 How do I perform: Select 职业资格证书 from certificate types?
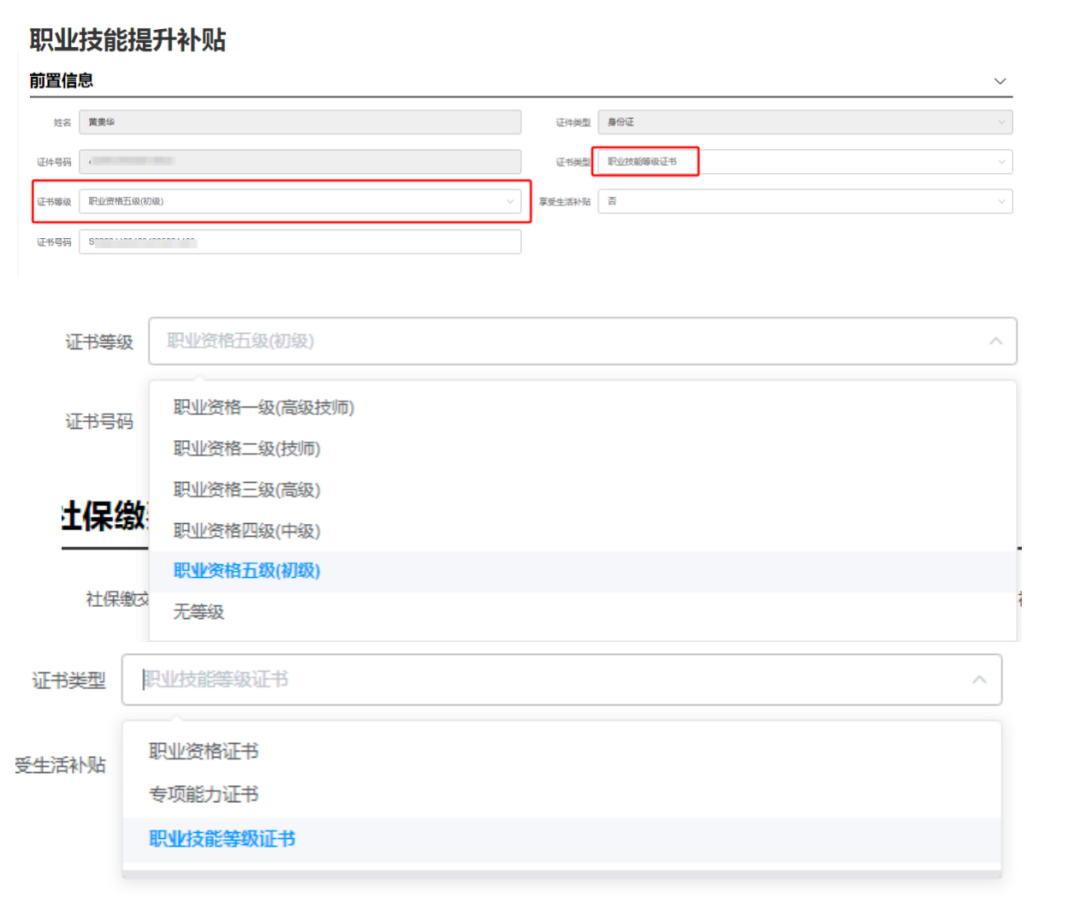point(204,752)
